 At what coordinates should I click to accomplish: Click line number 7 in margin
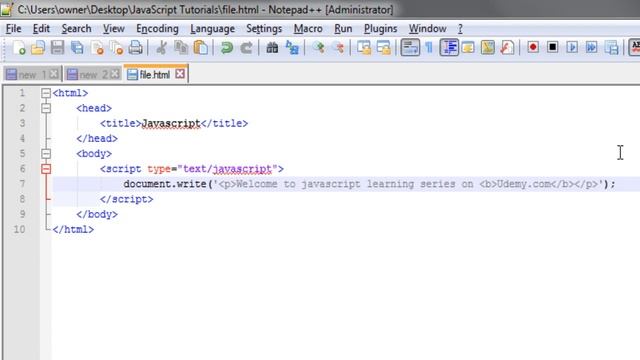click(22, 184)
